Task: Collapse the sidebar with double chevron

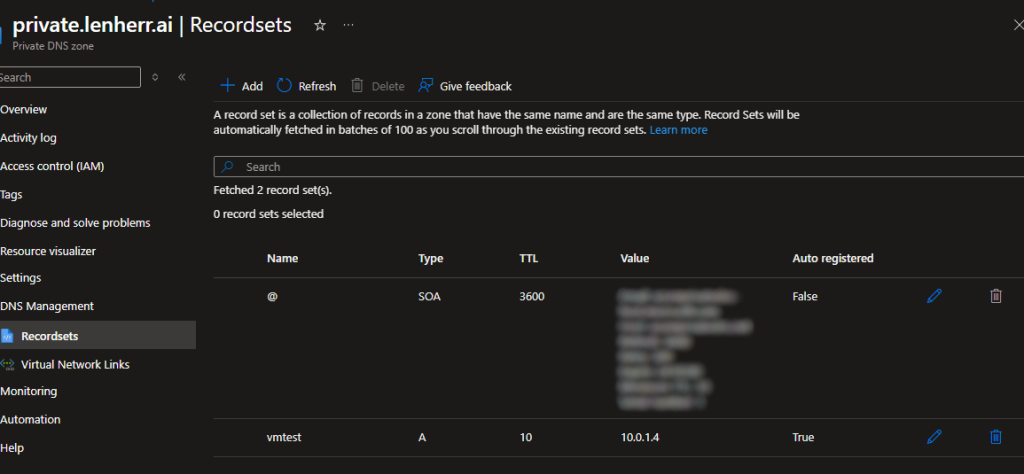Action: click(x=182, y=77)
